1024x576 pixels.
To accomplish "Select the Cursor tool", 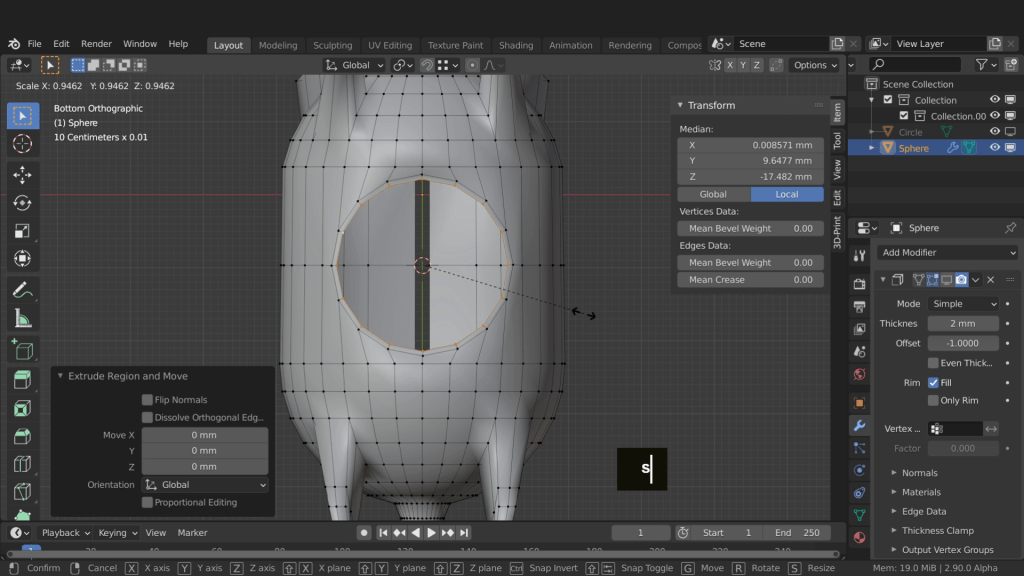I will (x=22, y=144).
